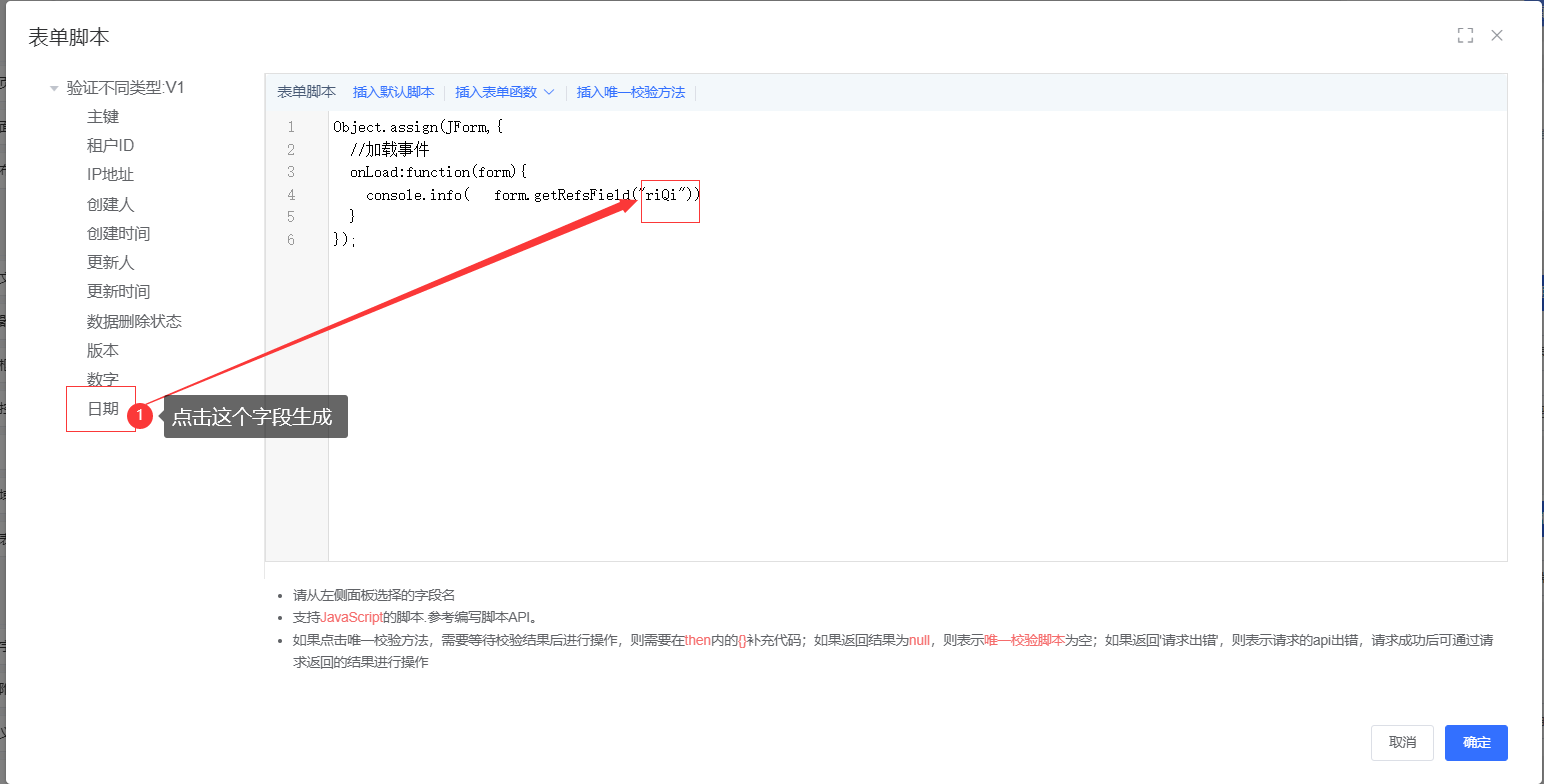Screen dimensions: 1544x784
Task: Select the 数据删除状态 field
Action: click(x=134, y=321)
